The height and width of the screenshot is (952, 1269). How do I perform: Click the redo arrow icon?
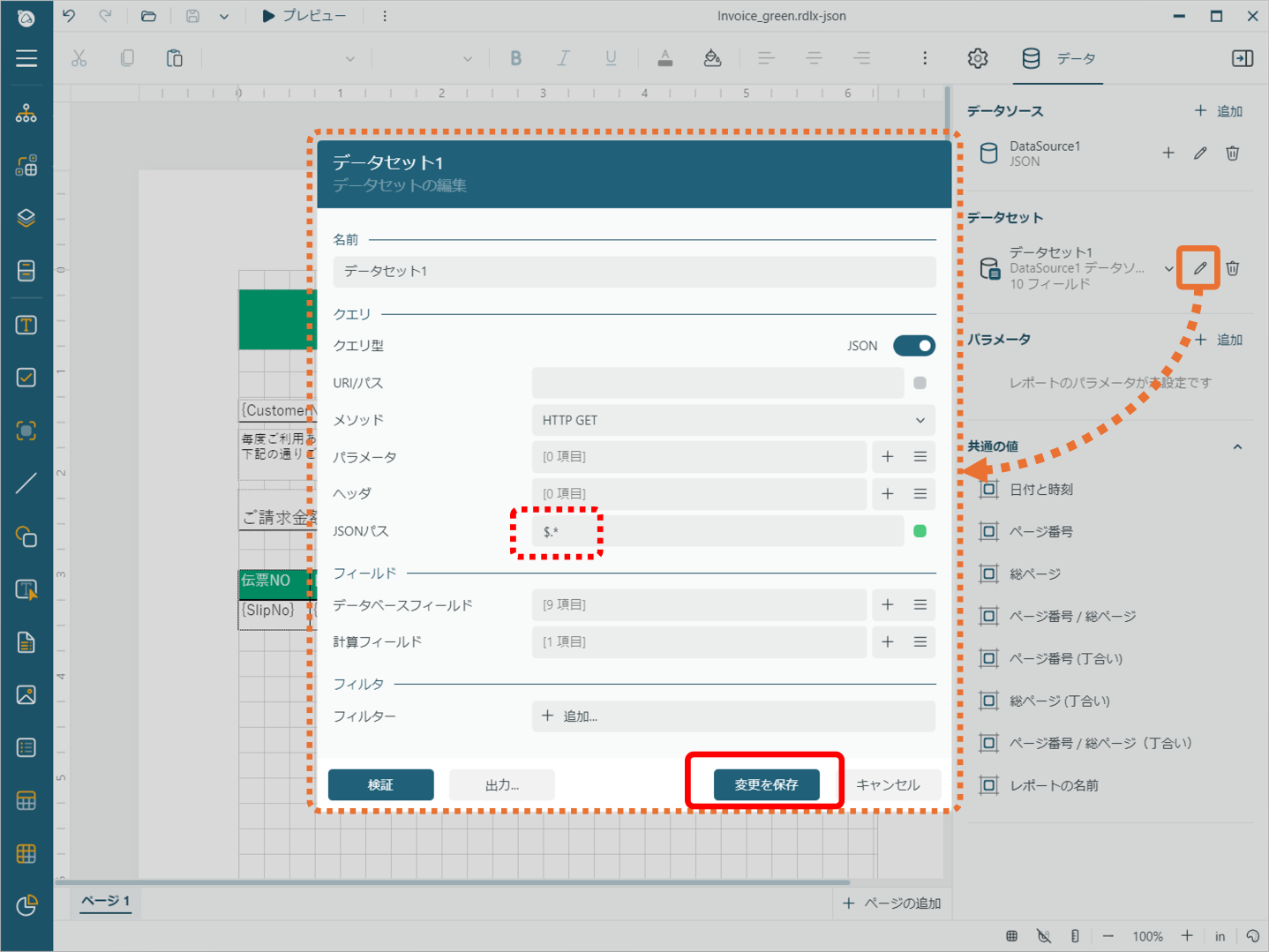(x=105, y=16)
